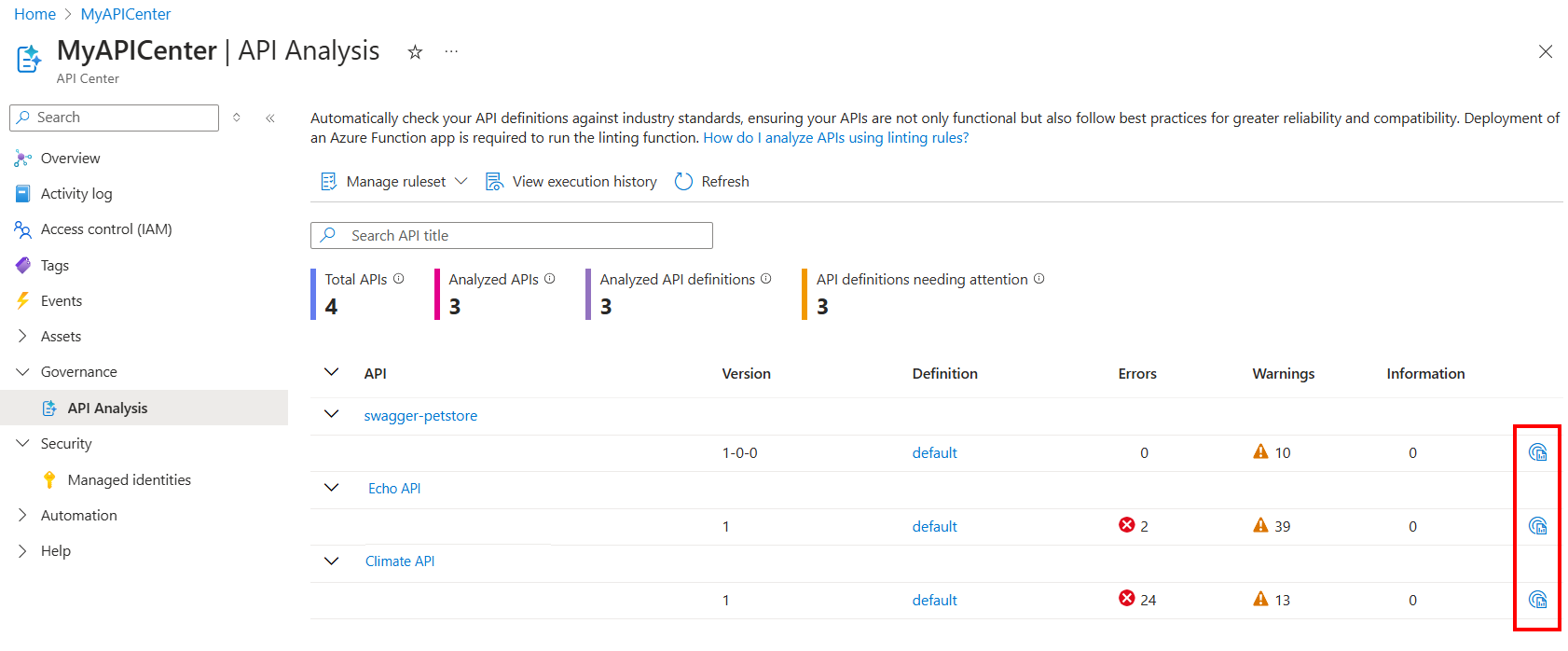Close the API Analysis blade
Viewport: 1568px width, 651px height.
pos(1545,52)
